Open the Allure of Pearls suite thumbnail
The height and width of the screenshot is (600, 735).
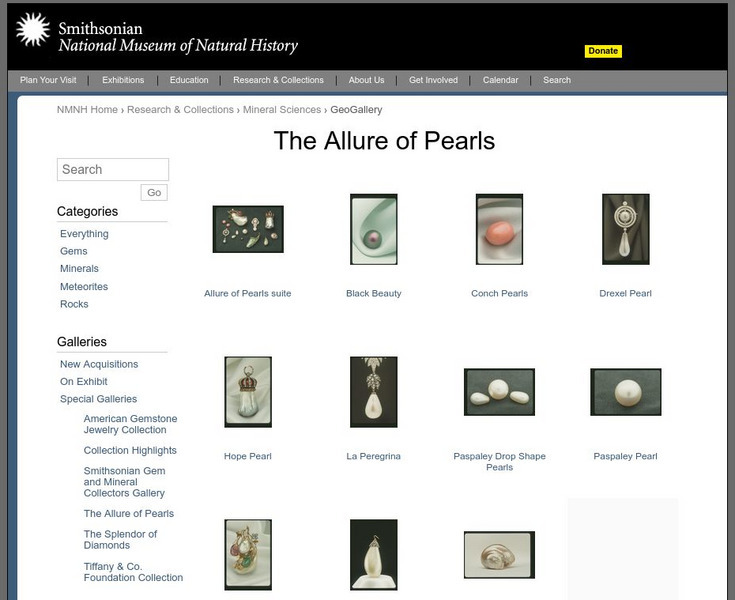coord(248,229)
